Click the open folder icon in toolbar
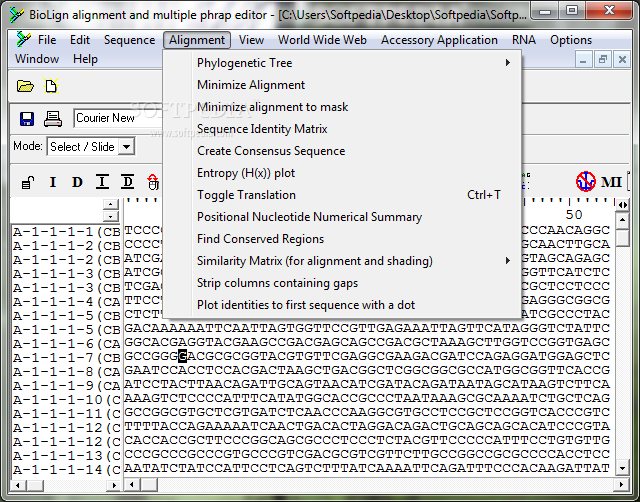Viewport: 640px width, 502px height. pyautogui.click(x=25, y=86)
